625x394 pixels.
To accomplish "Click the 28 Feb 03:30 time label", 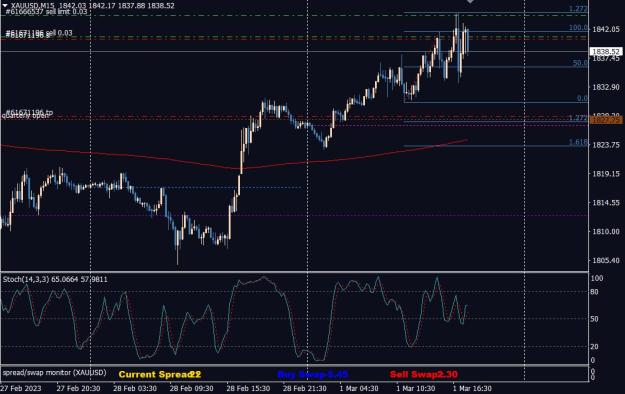I will coord(135,388).
